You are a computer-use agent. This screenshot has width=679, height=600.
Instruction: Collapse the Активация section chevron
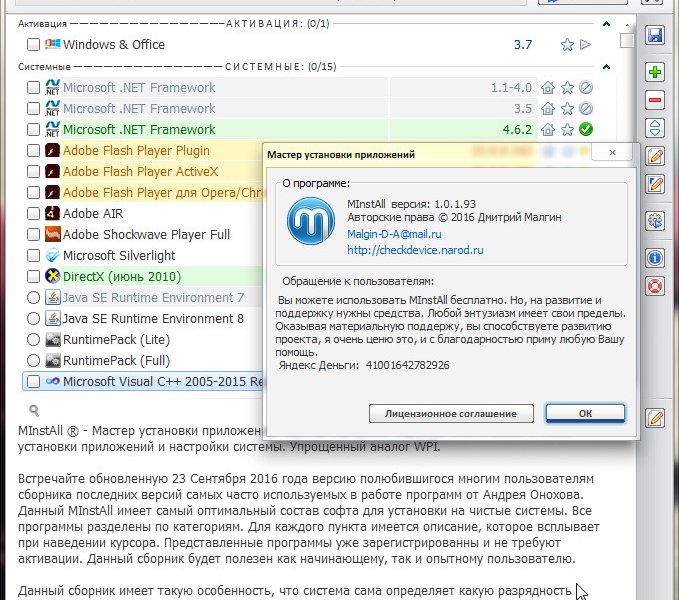click(x=606, y=24)
